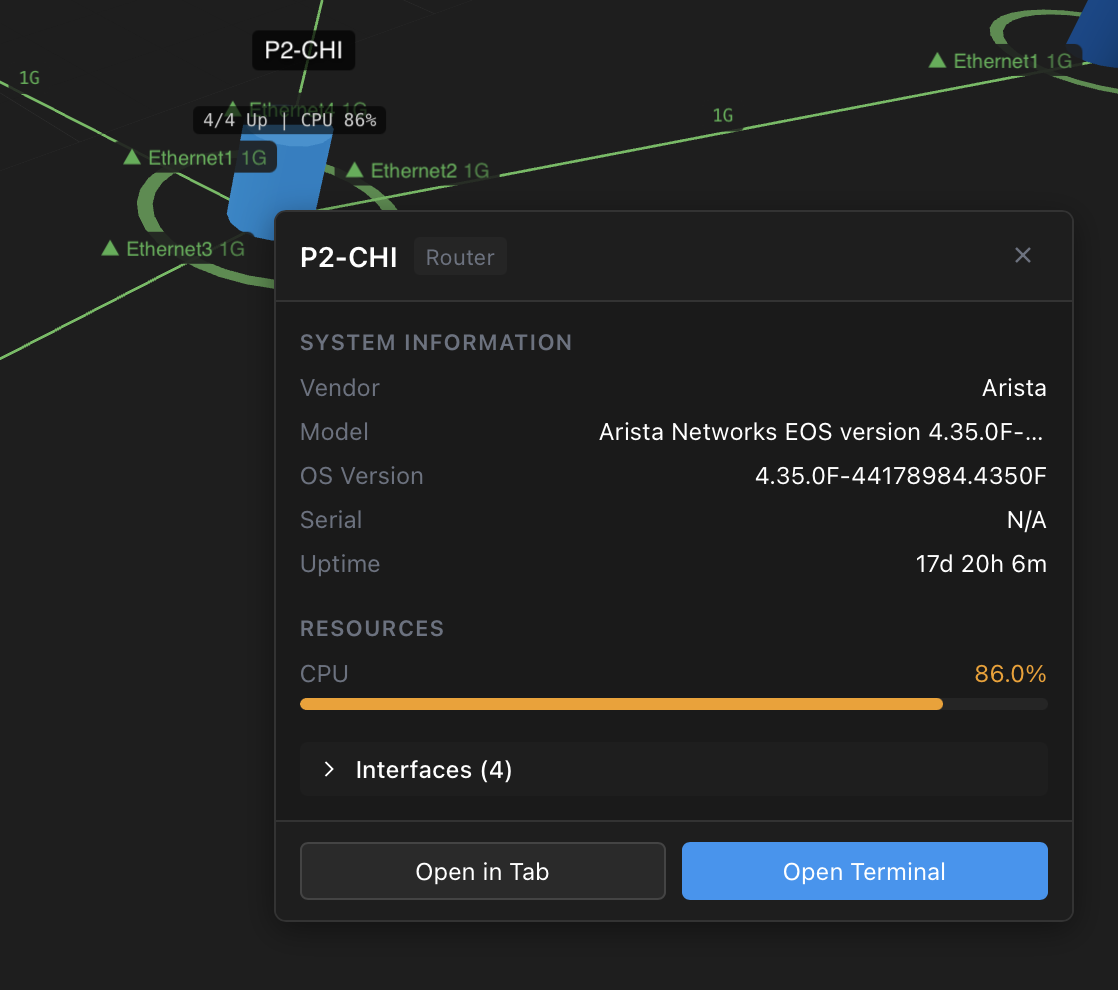The height and width of the screenshot is (990, 1118).
Task: Click the P2-CHI title in the panel header
Action: (x=349, y=257)
